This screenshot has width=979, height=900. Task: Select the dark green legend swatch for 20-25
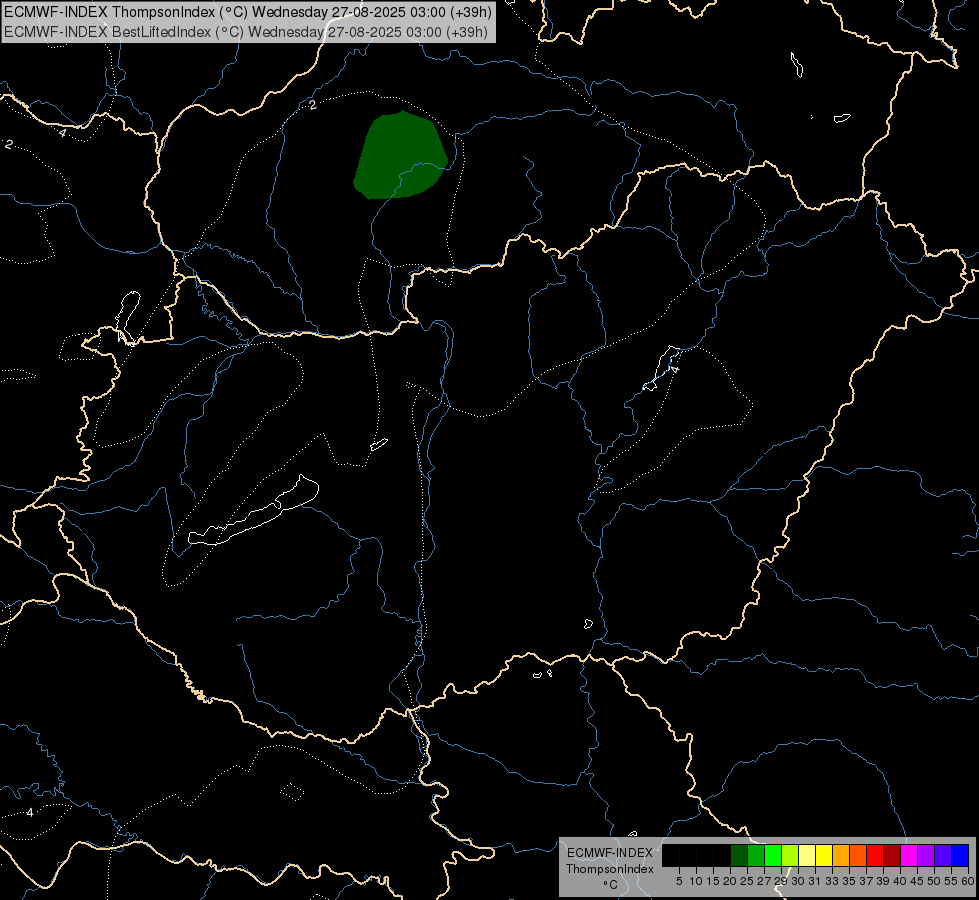[739, 855]
